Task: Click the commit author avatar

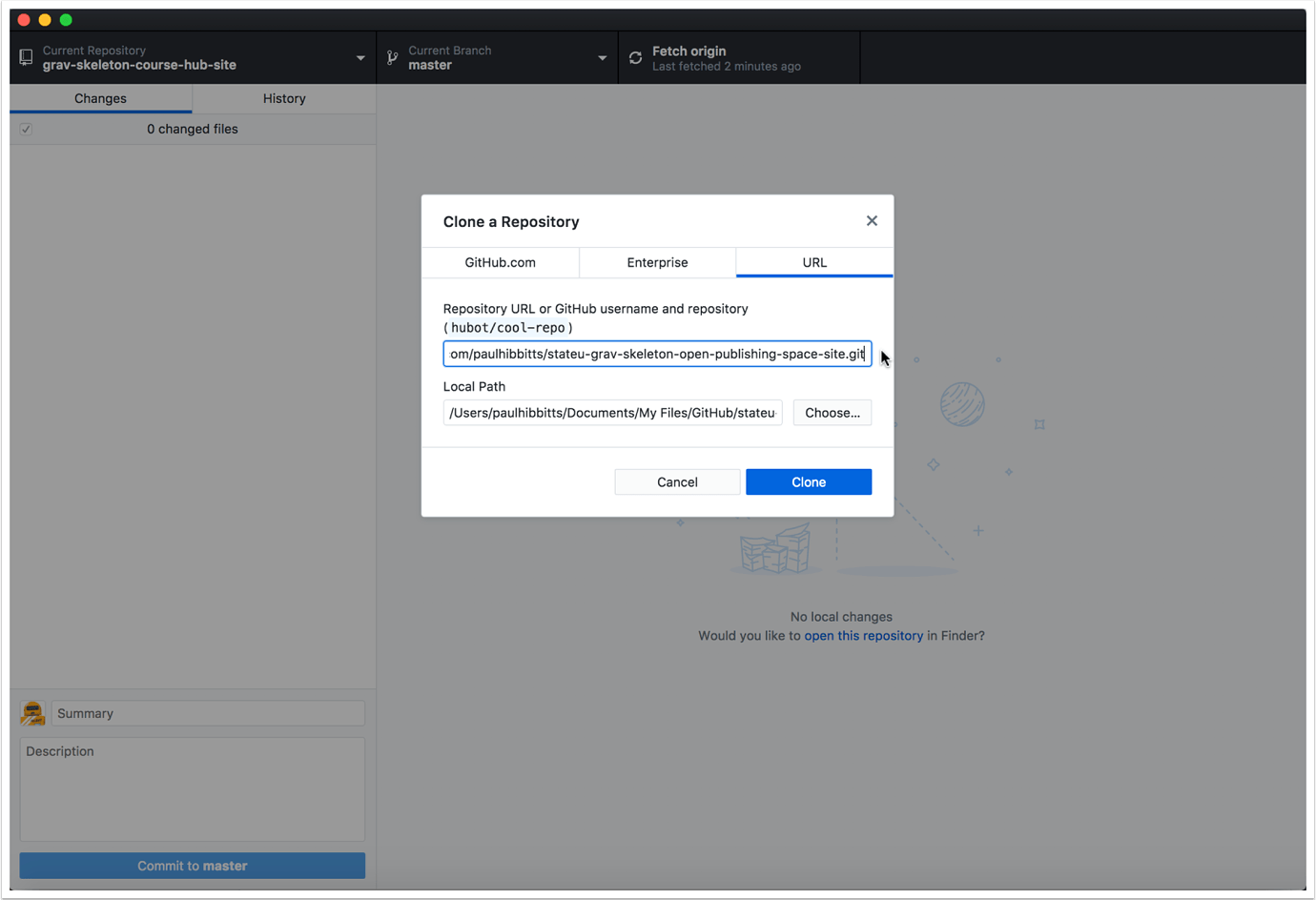Action: pyautogui.click(x=31, y=712)
